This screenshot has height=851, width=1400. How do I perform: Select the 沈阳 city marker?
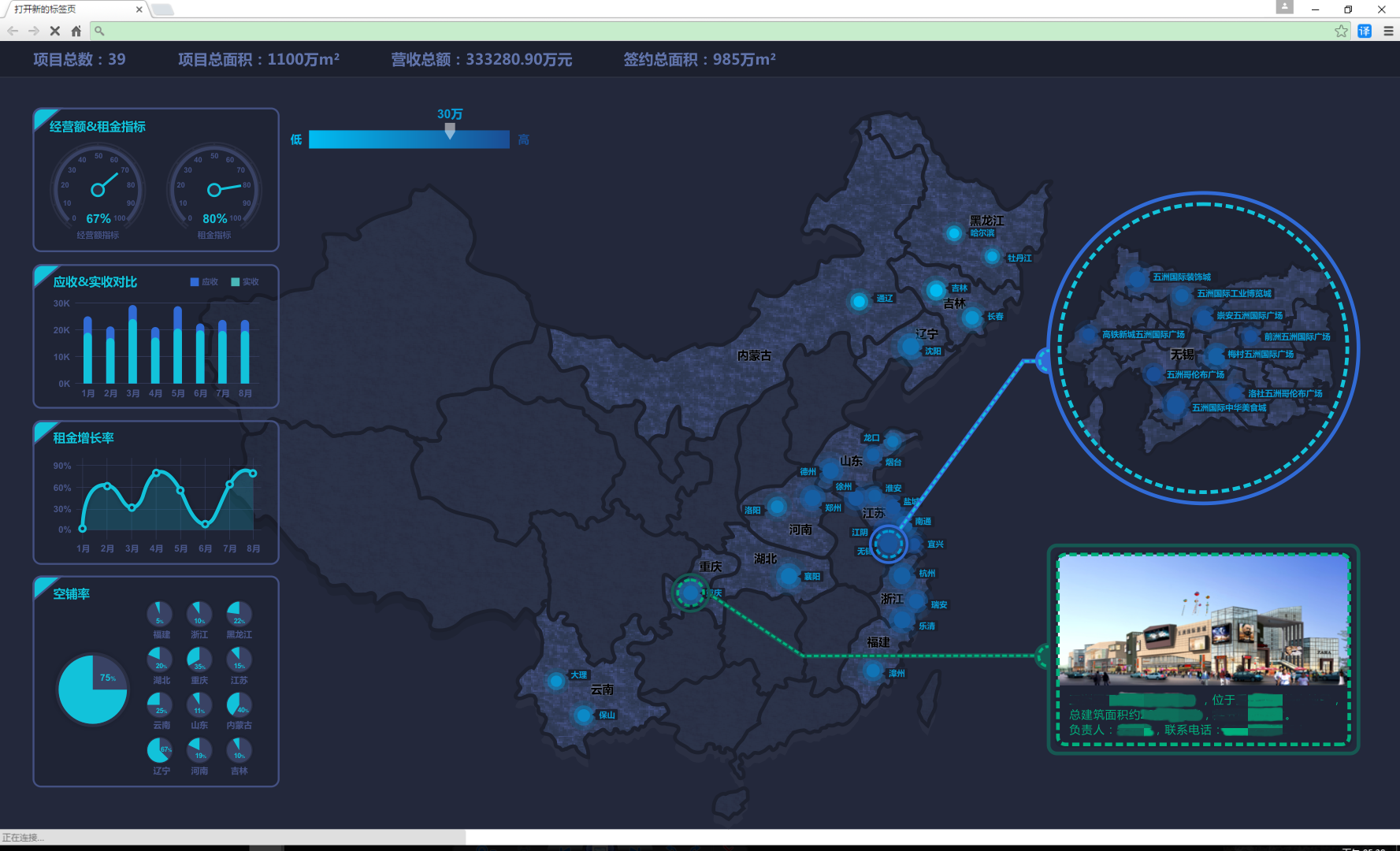[x=911, y=347]
